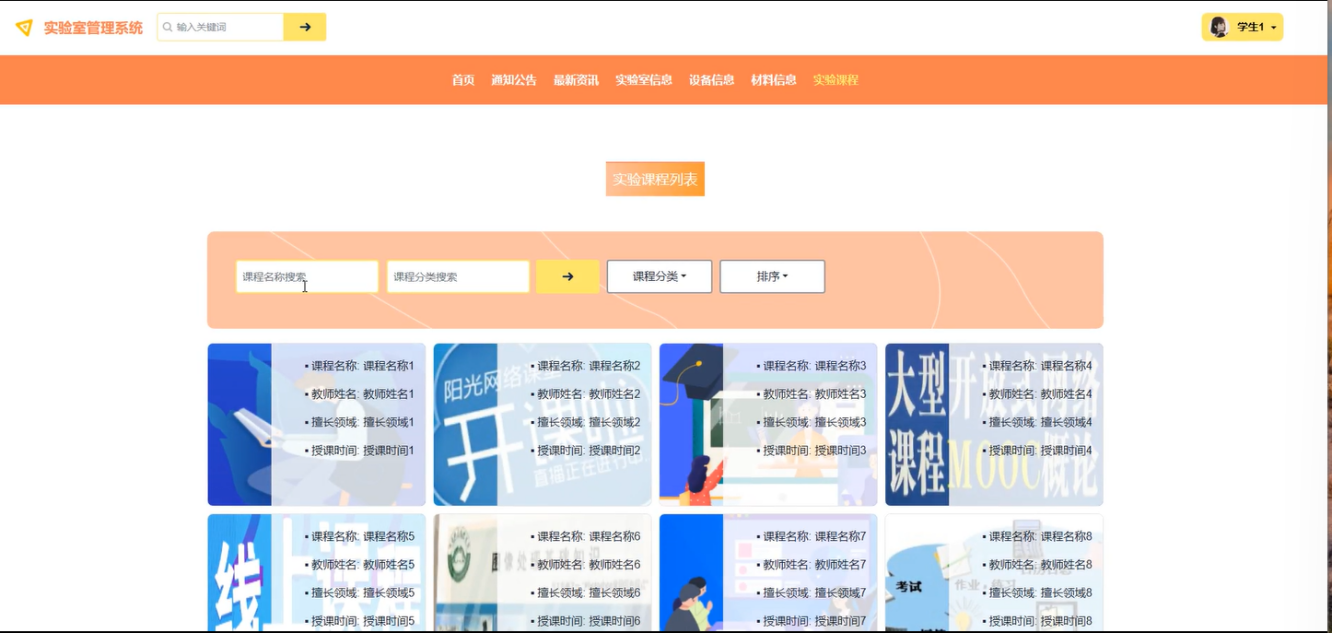The image size is (1332, 633).
Task: Open course card 课程名称7 thumbnail
Action: pyautogui.click(x=769, y=573)
